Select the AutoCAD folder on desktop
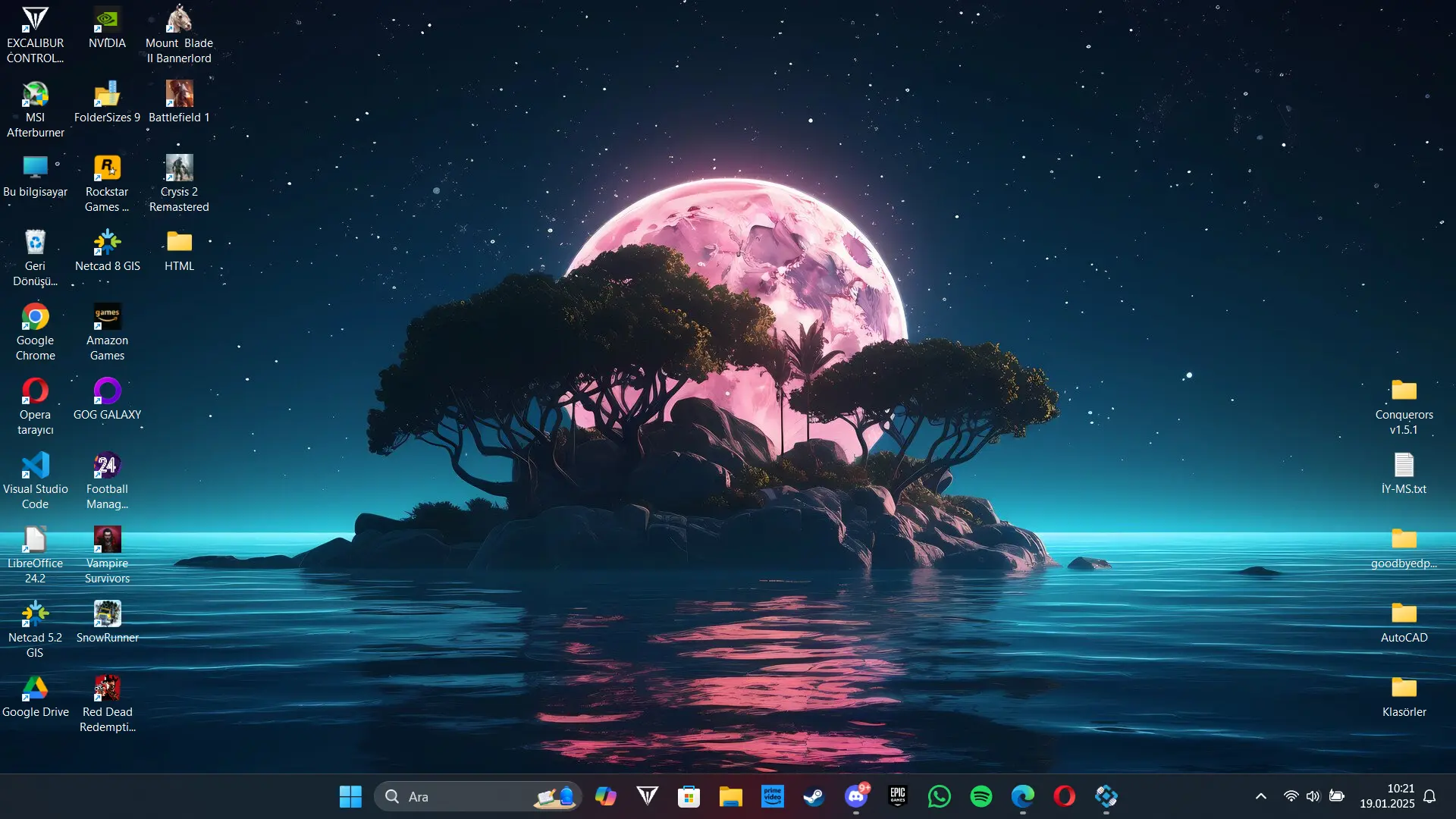The height and width of the screenshot is (819, 1456). (1404, 623)
